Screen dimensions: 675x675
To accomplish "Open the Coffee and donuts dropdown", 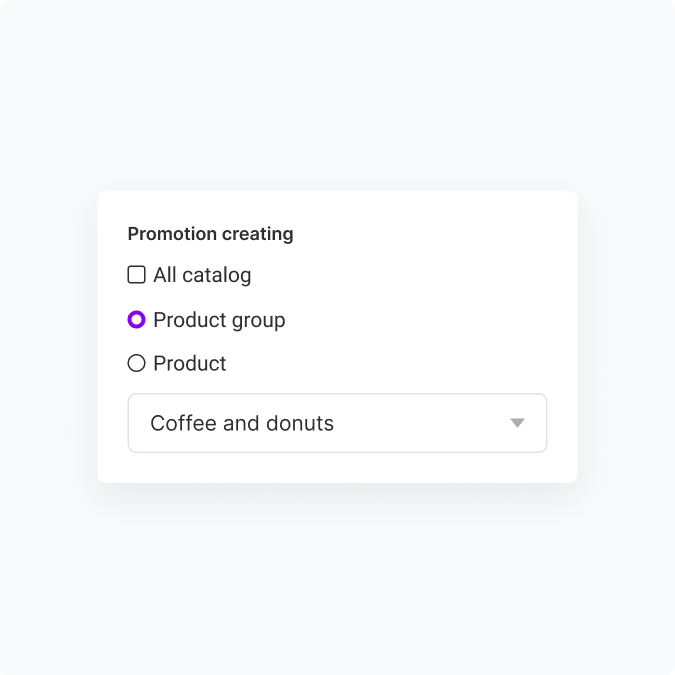I will point(337,423).
